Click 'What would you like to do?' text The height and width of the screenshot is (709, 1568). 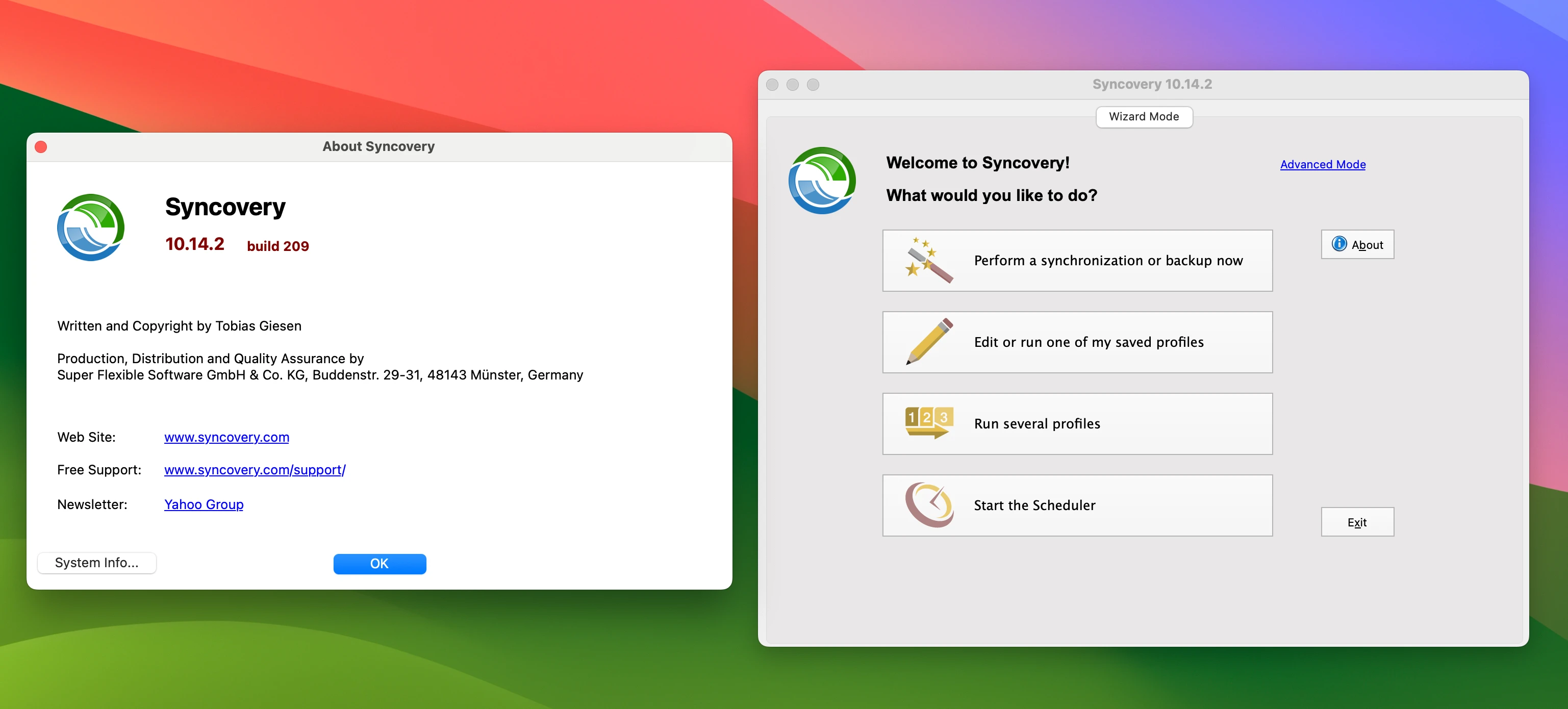tap(992, 195)
